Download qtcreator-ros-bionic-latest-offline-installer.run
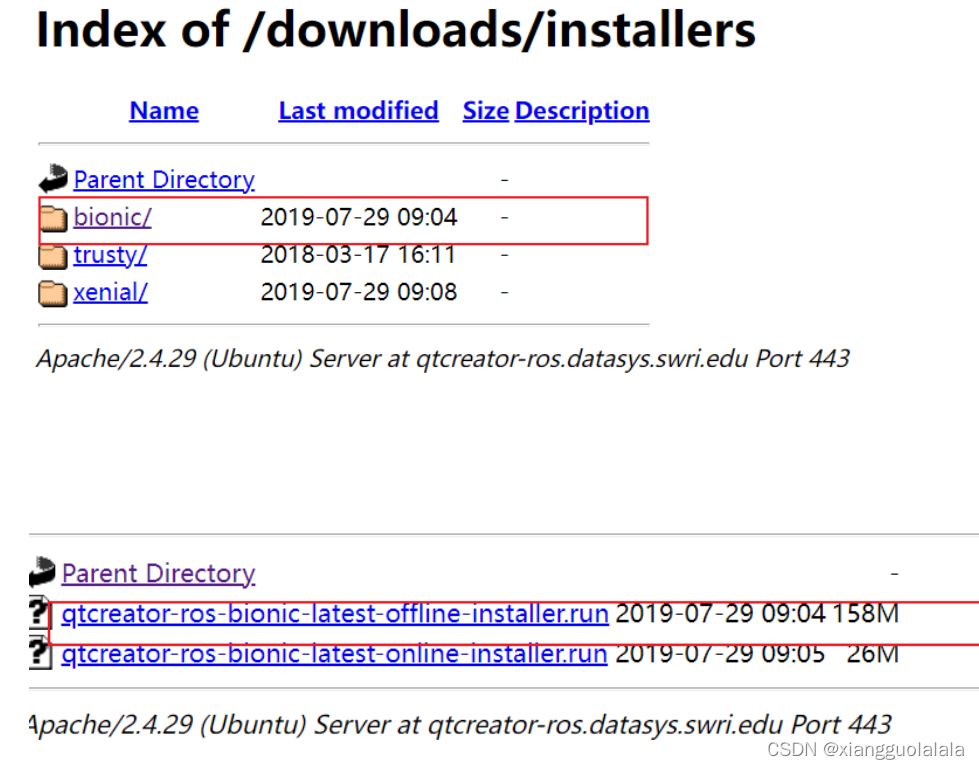This screenshot has height=769, width=979. click(x=334, y=613)
